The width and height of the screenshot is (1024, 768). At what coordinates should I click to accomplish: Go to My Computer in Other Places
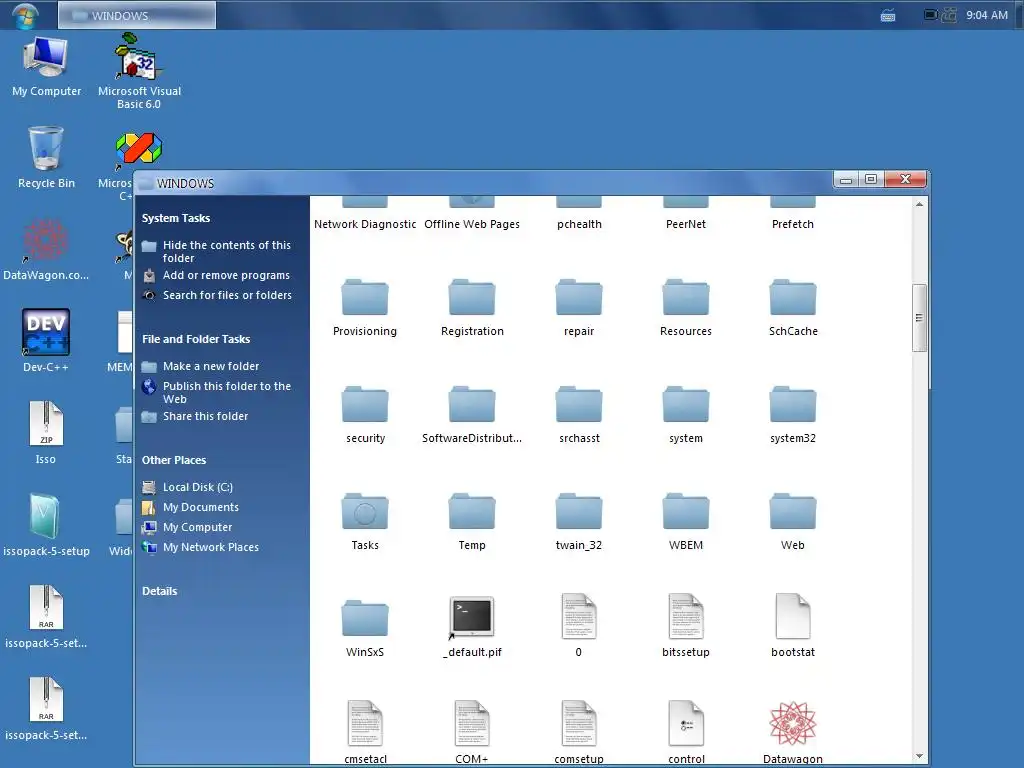pyautogui.click(x=197, y=527)
